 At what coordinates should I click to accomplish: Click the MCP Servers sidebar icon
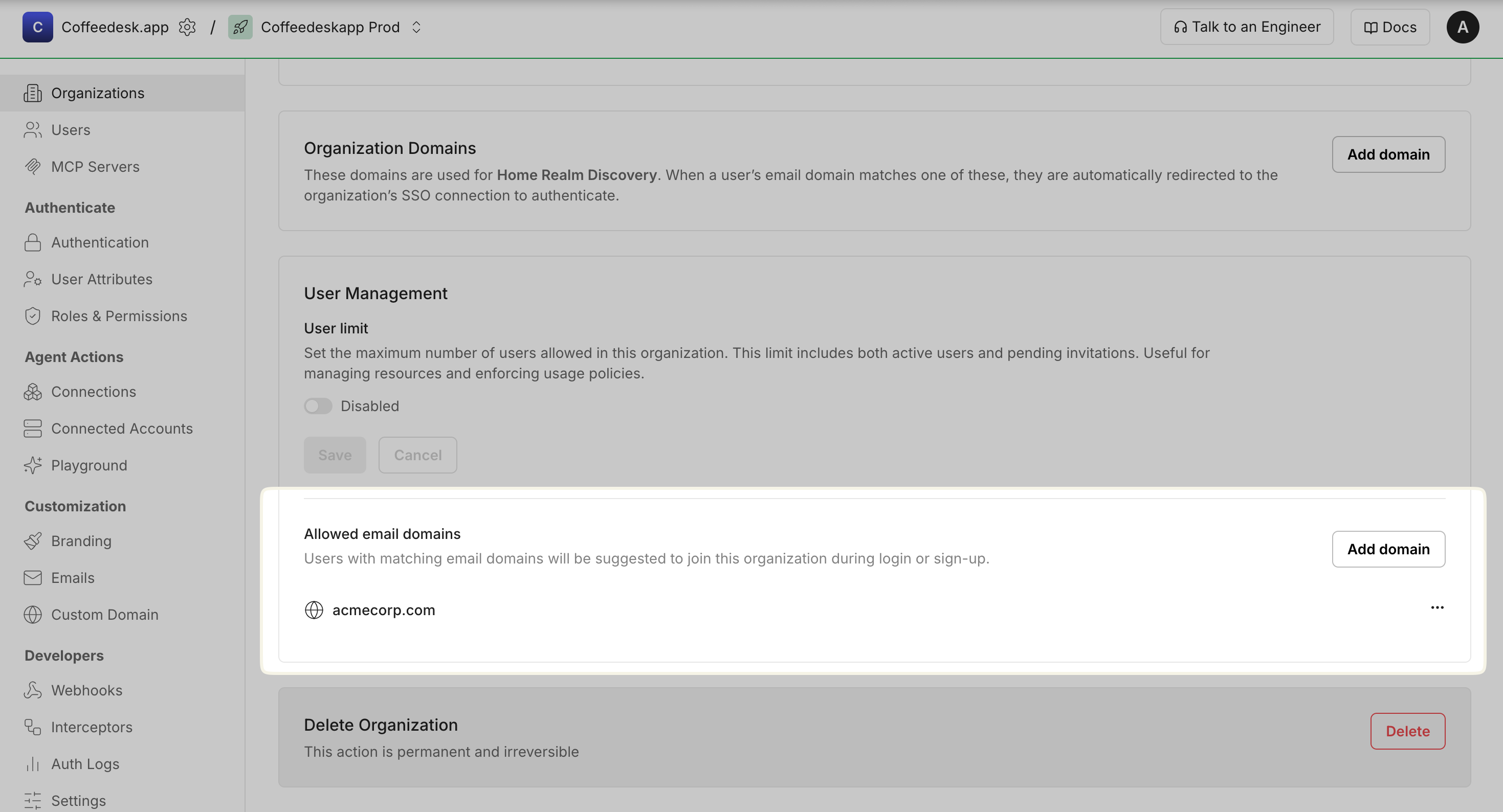click(x=33, y=166)
